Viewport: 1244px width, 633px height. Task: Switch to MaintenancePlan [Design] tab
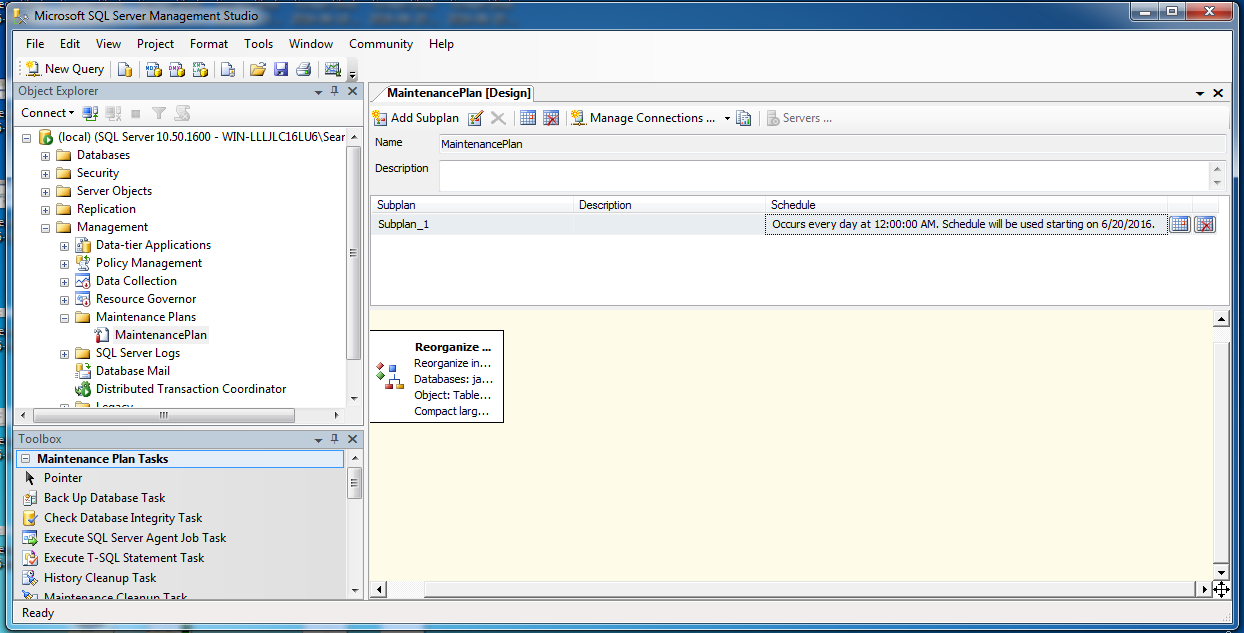tap(459, 93)
